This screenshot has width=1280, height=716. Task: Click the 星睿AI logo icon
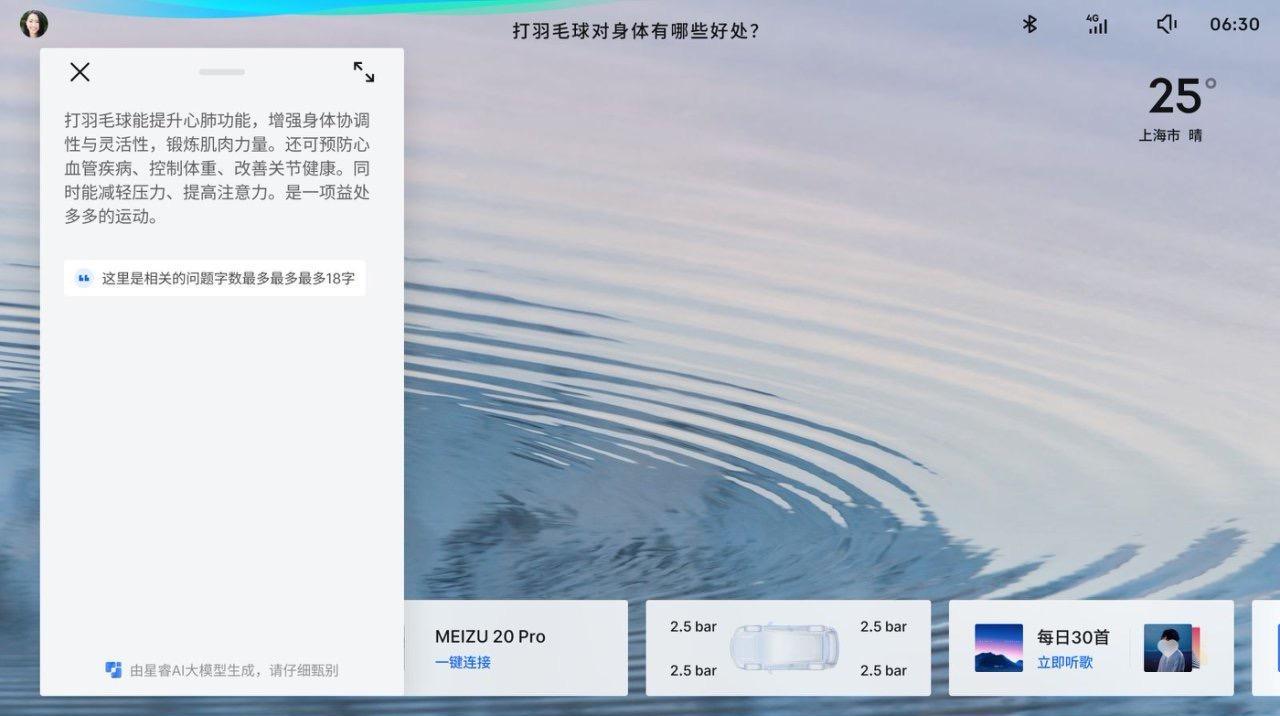point(114,670)
